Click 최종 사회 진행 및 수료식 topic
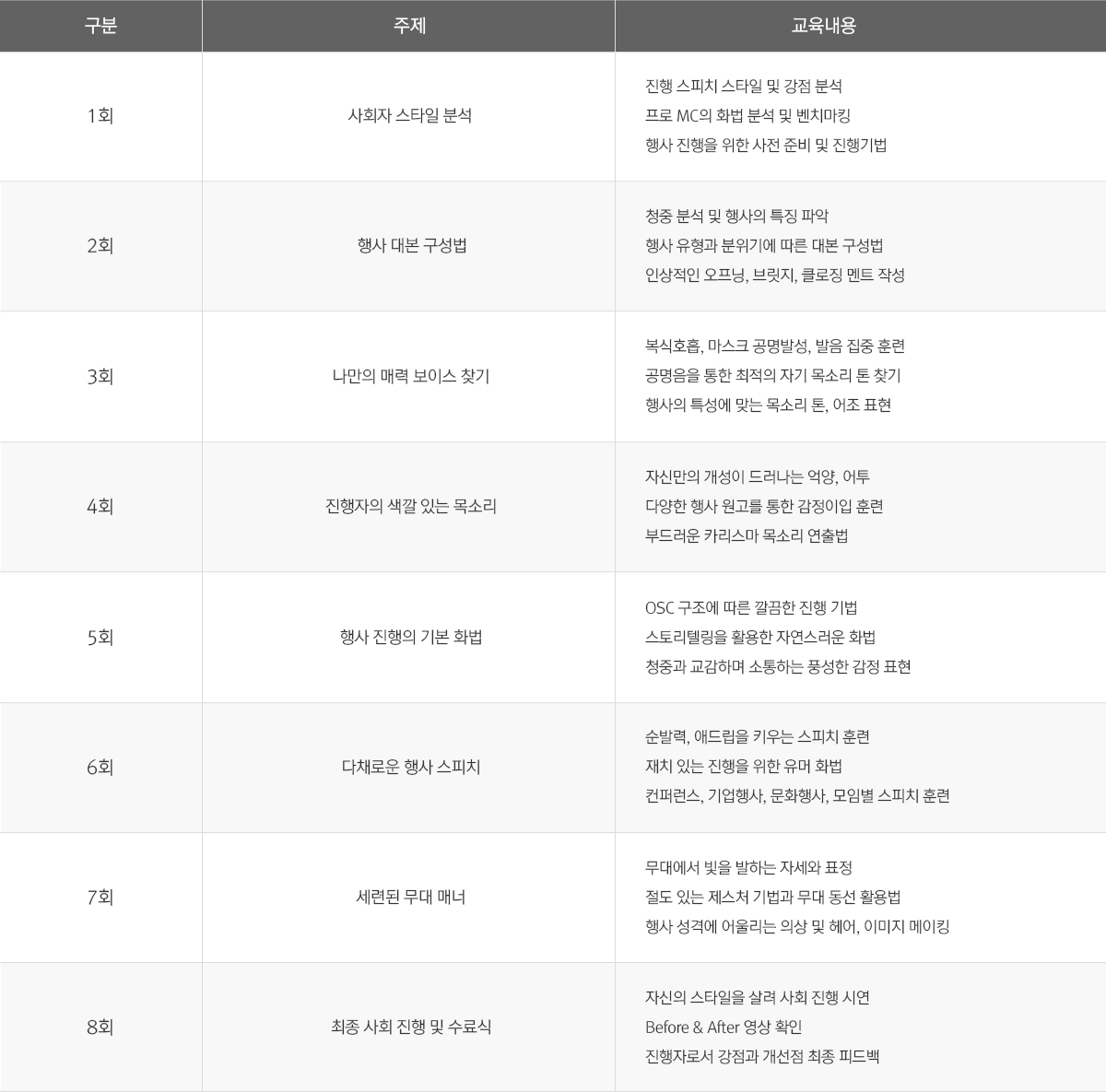Image resolution: width=1106 pixels, height=1092 pixels. (x=409, y=1027)
